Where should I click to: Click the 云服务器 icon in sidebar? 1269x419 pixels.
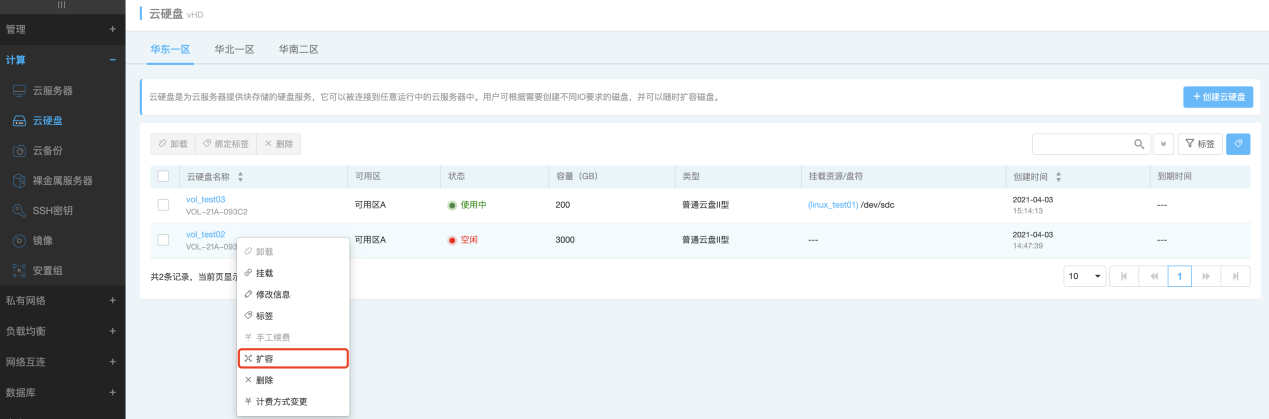[19, 91]
